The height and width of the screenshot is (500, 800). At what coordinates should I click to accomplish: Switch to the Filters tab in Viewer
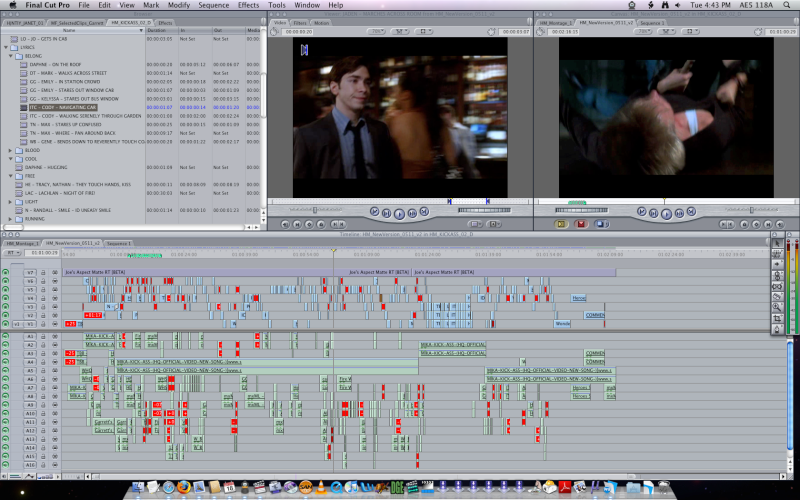pos(300,22)
